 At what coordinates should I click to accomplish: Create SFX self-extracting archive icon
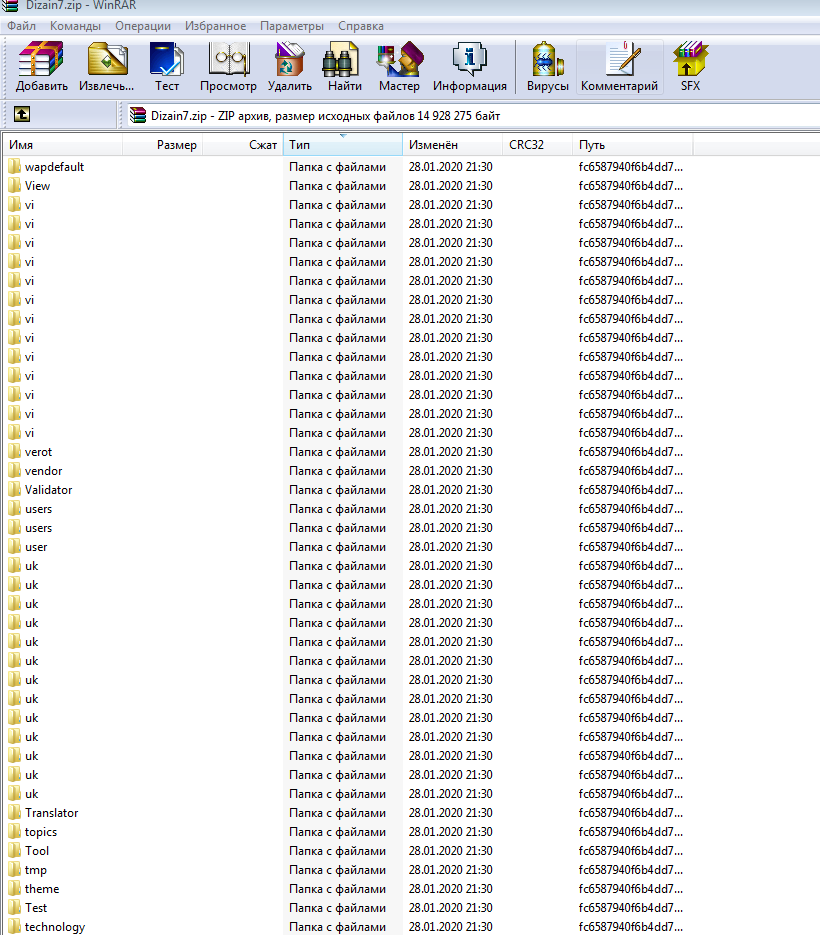[690, 67]
